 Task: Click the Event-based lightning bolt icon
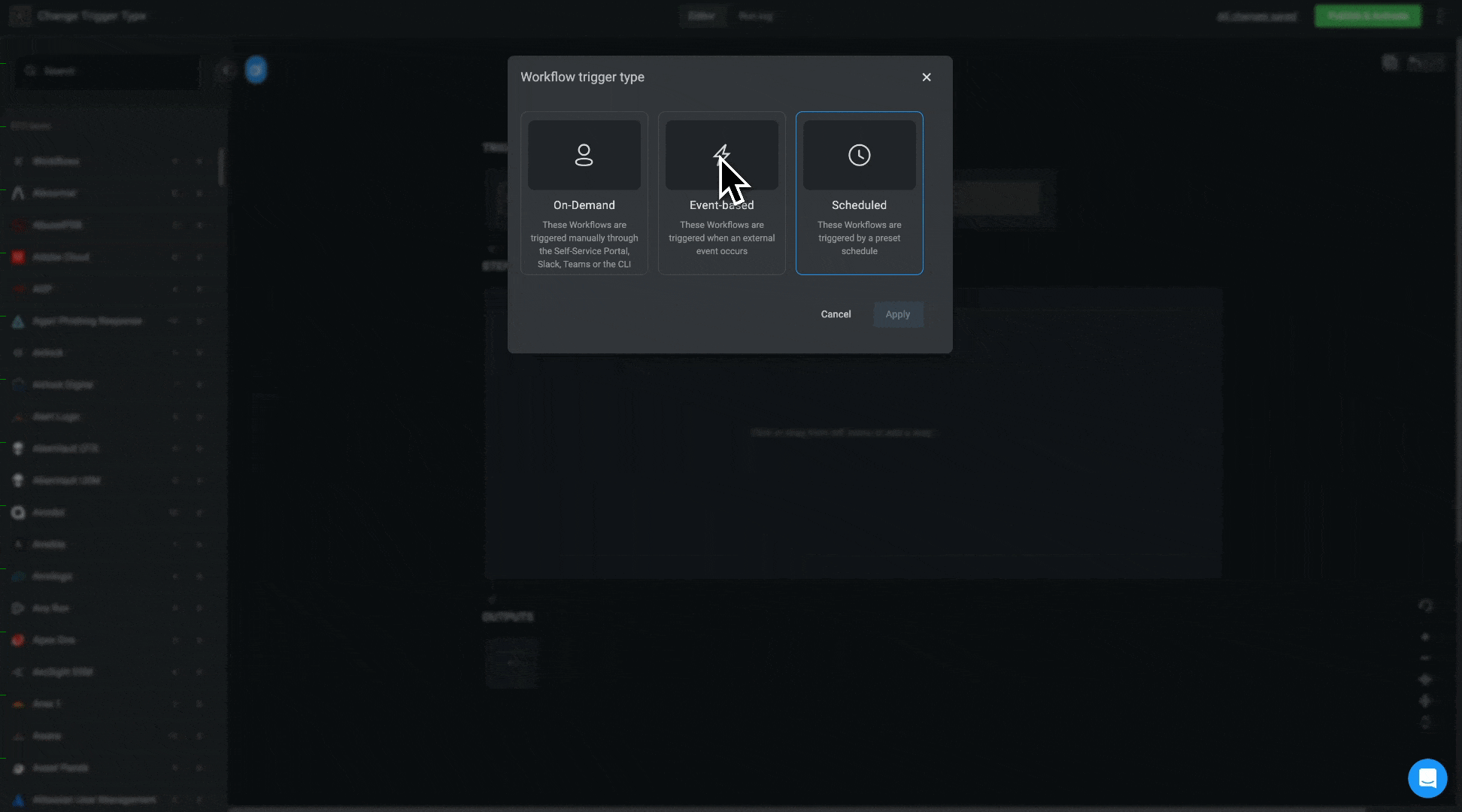(x=721, y=155)
